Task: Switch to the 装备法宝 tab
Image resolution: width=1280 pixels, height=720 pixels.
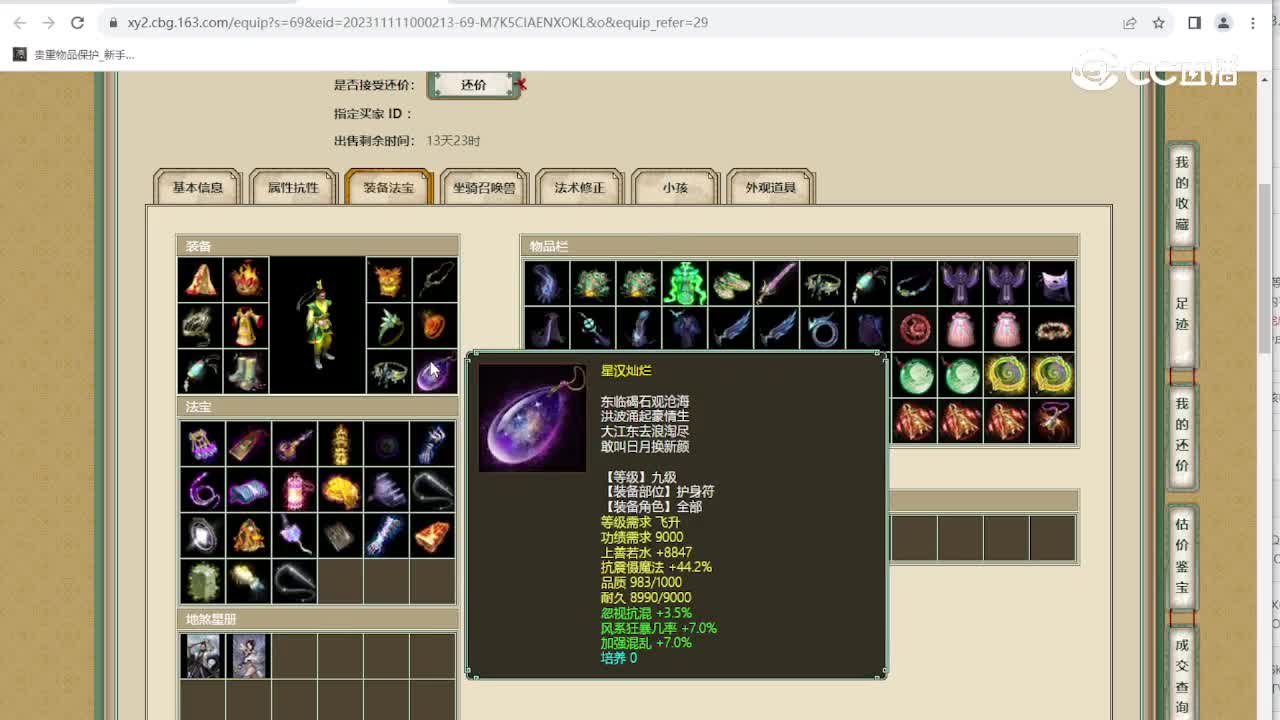Action: (388, 187)
